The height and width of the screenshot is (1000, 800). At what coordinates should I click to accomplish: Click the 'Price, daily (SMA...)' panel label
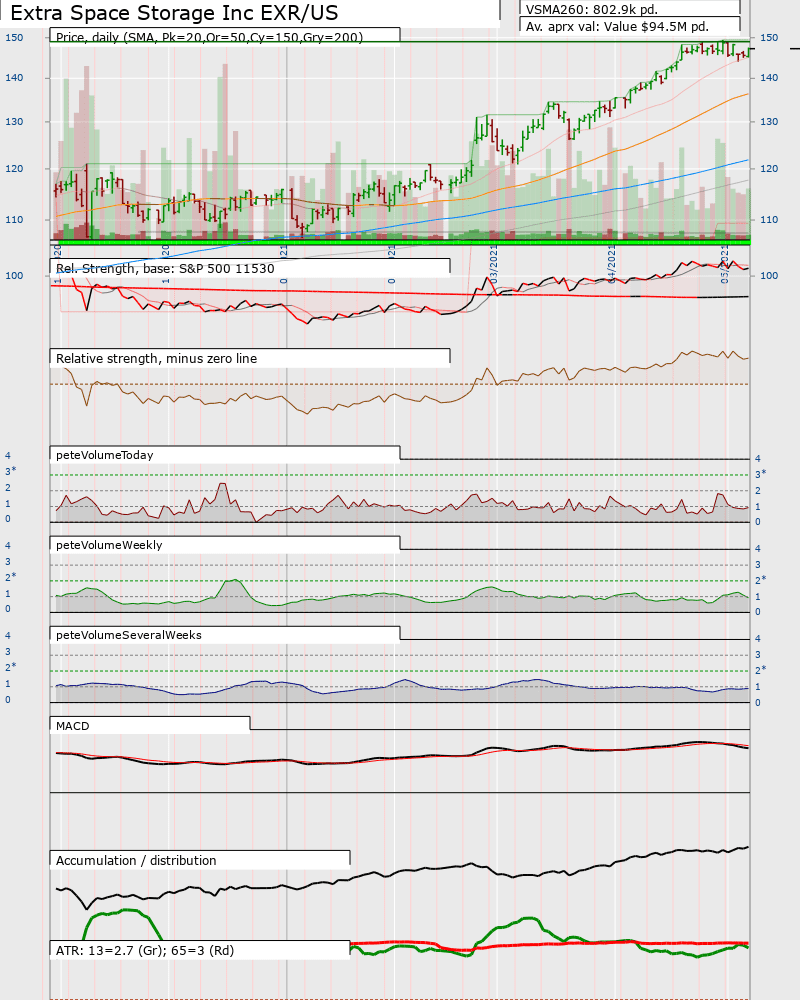tap(209, 37)
